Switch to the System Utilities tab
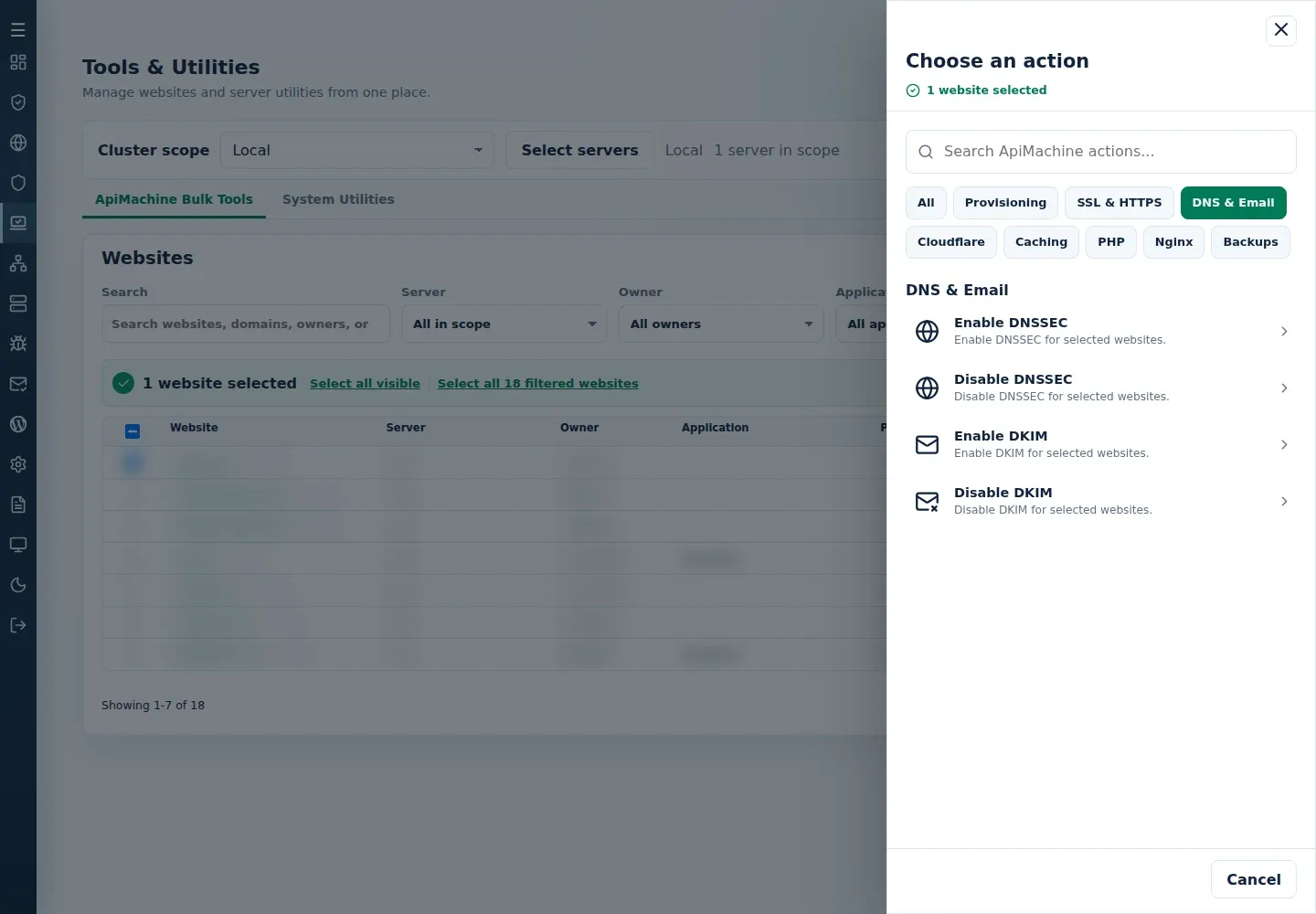 338,199
